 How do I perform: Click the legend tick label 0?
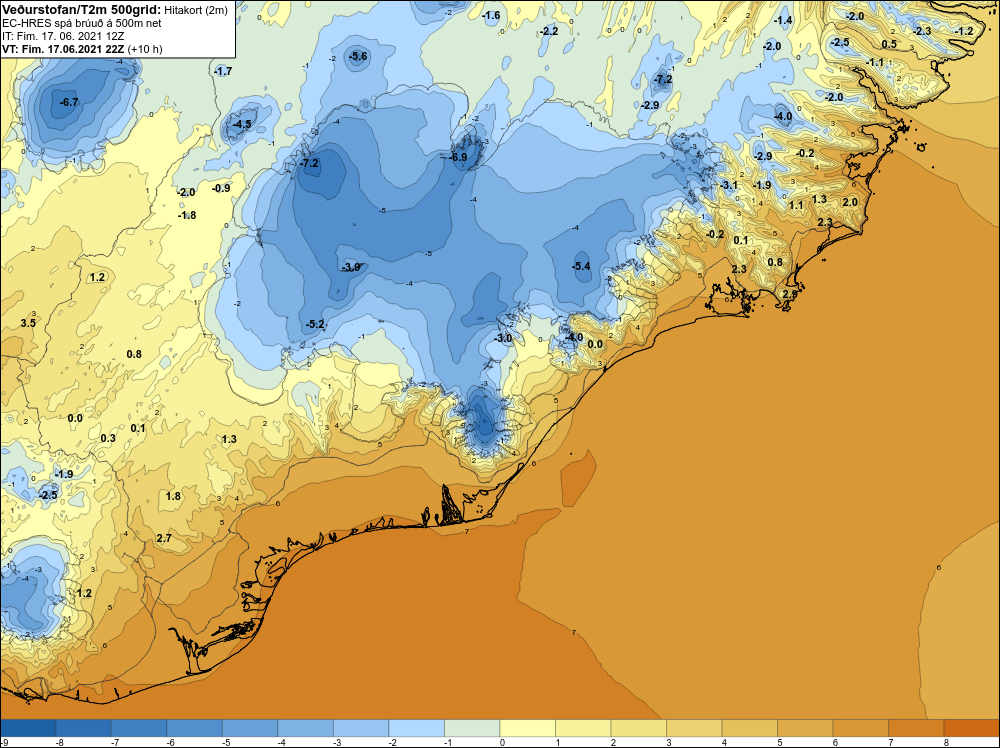coord(502,742)
